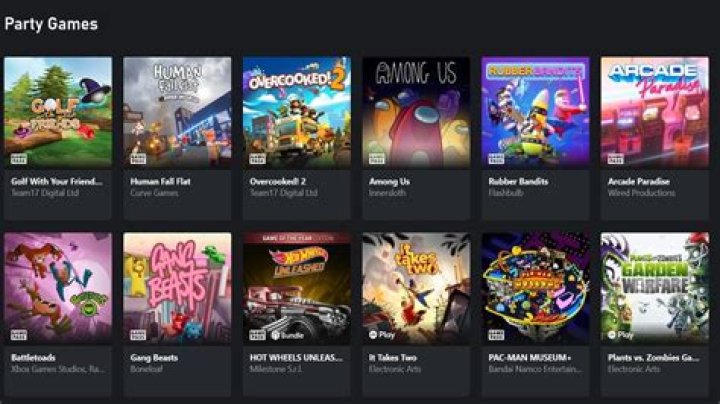Open Rubber Bandits game cover
The height and width of the screenshot is (404, 720).
(535, 112)
